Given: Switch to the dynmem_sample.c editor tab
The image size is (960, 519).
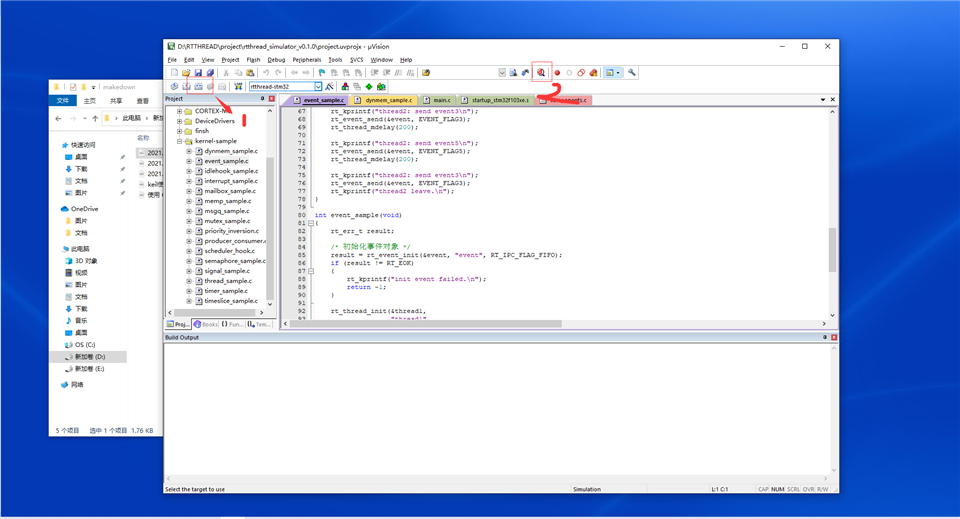Looking at the screenshot, I should tap(384, 100).
